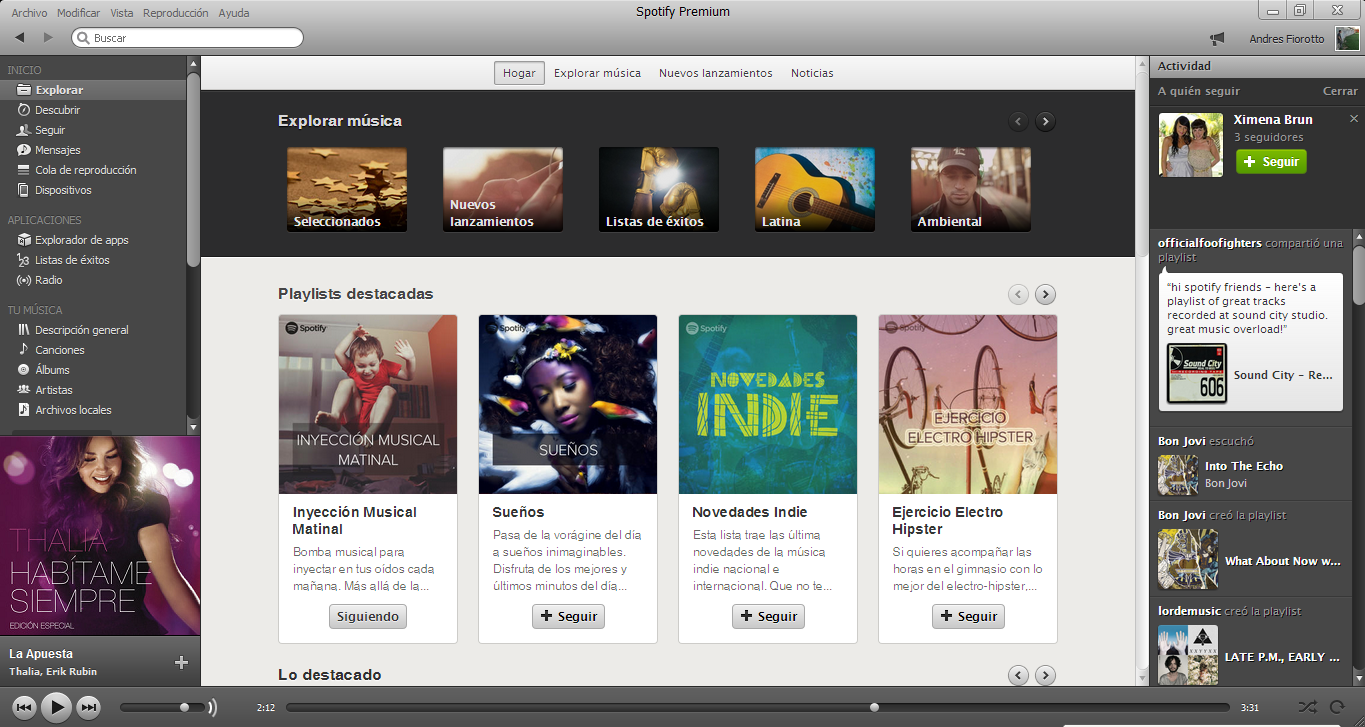Open Artistas in the sidebar
The height and width of the screenshot is (727, 1365).
(x=93, y=390)
